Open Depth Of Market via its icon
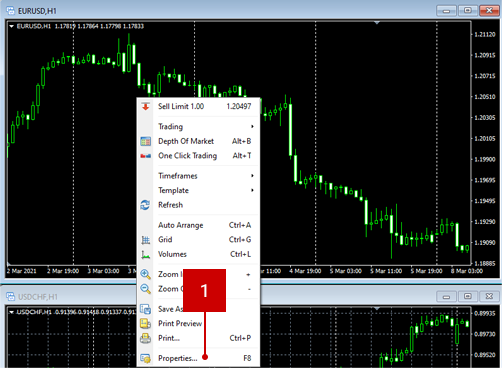 click(146, 141)
